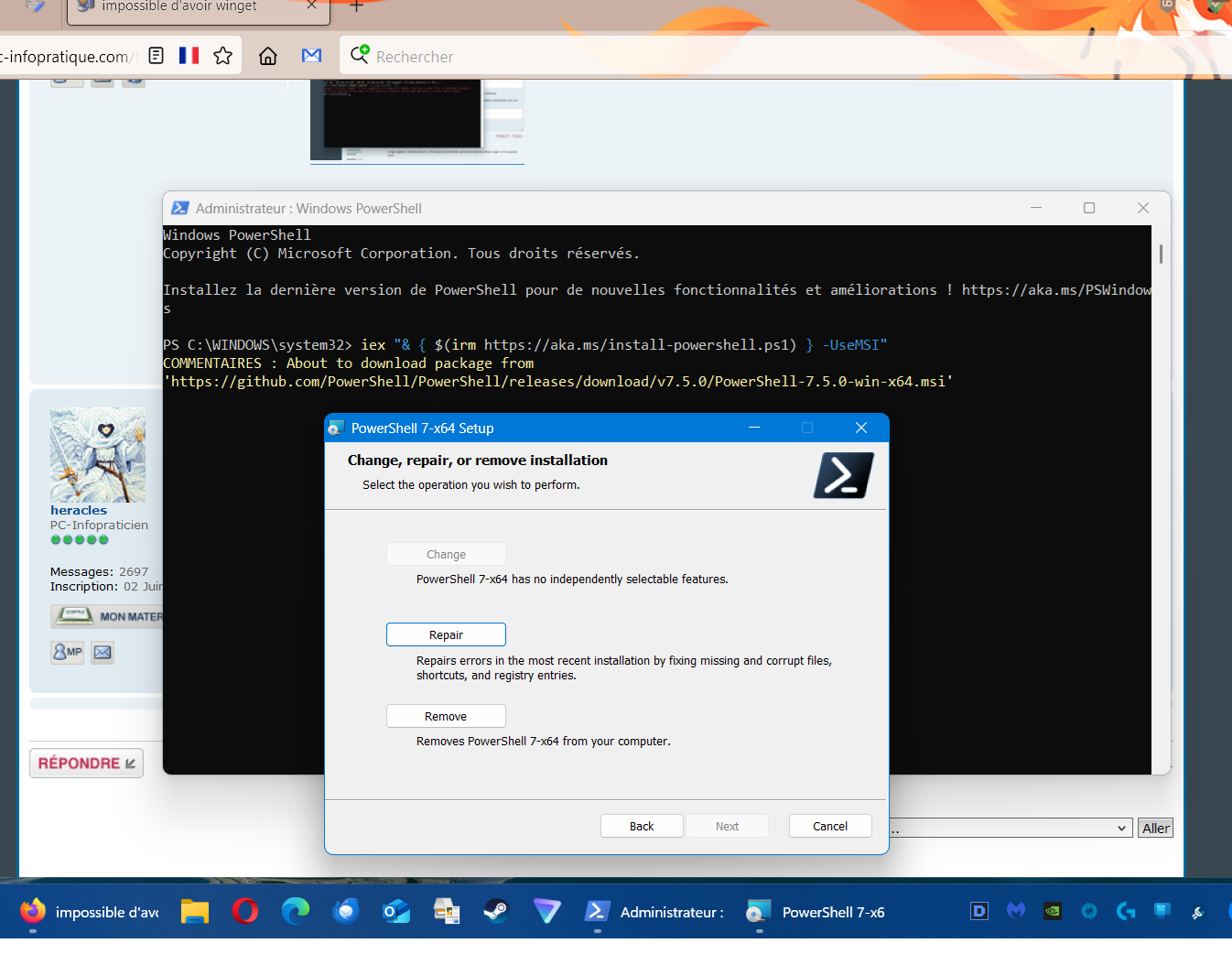Click the search engine magnifier icon

pos(360,55)
